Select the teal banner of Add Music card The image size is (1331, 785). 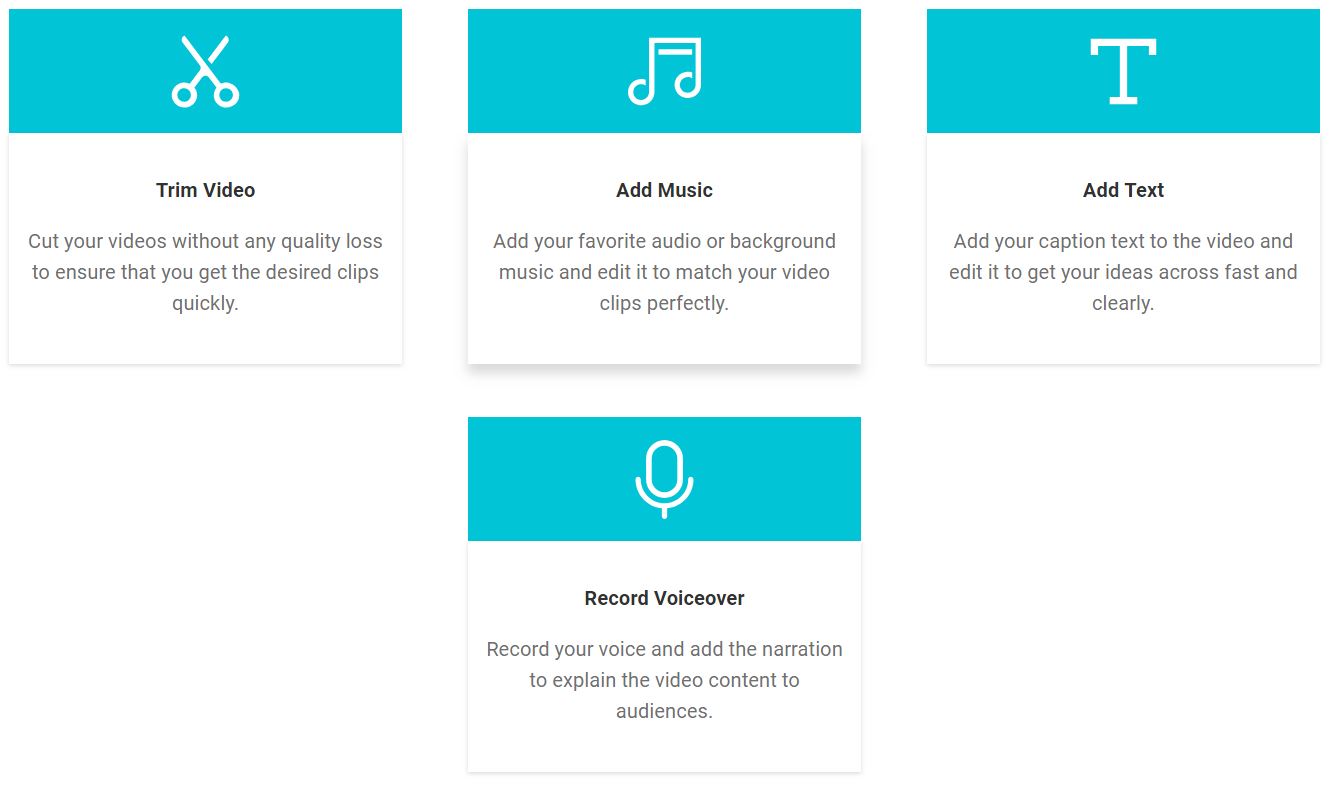tap(664, 71)
